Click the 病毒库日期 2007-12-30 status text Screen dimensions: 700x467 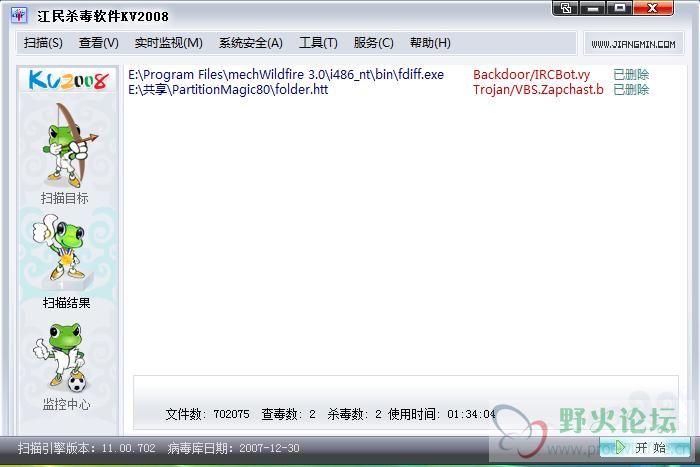[x=233, y=448]
